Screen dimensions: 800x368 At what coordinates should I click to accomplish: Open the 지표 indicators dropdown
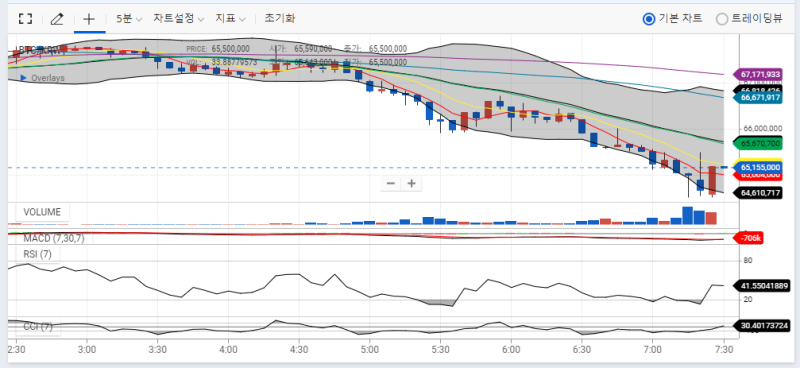(230, 19)
